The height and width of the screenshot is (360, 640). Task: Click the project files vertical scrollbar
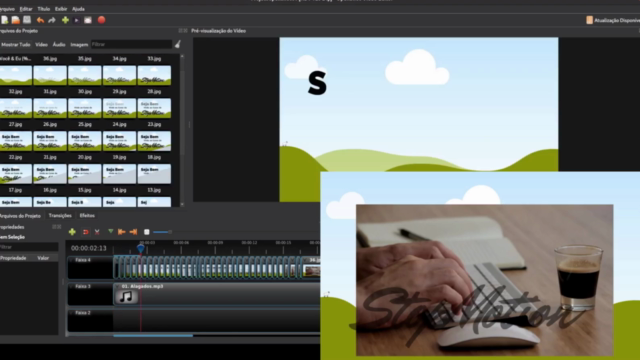(x=182, y=114)
